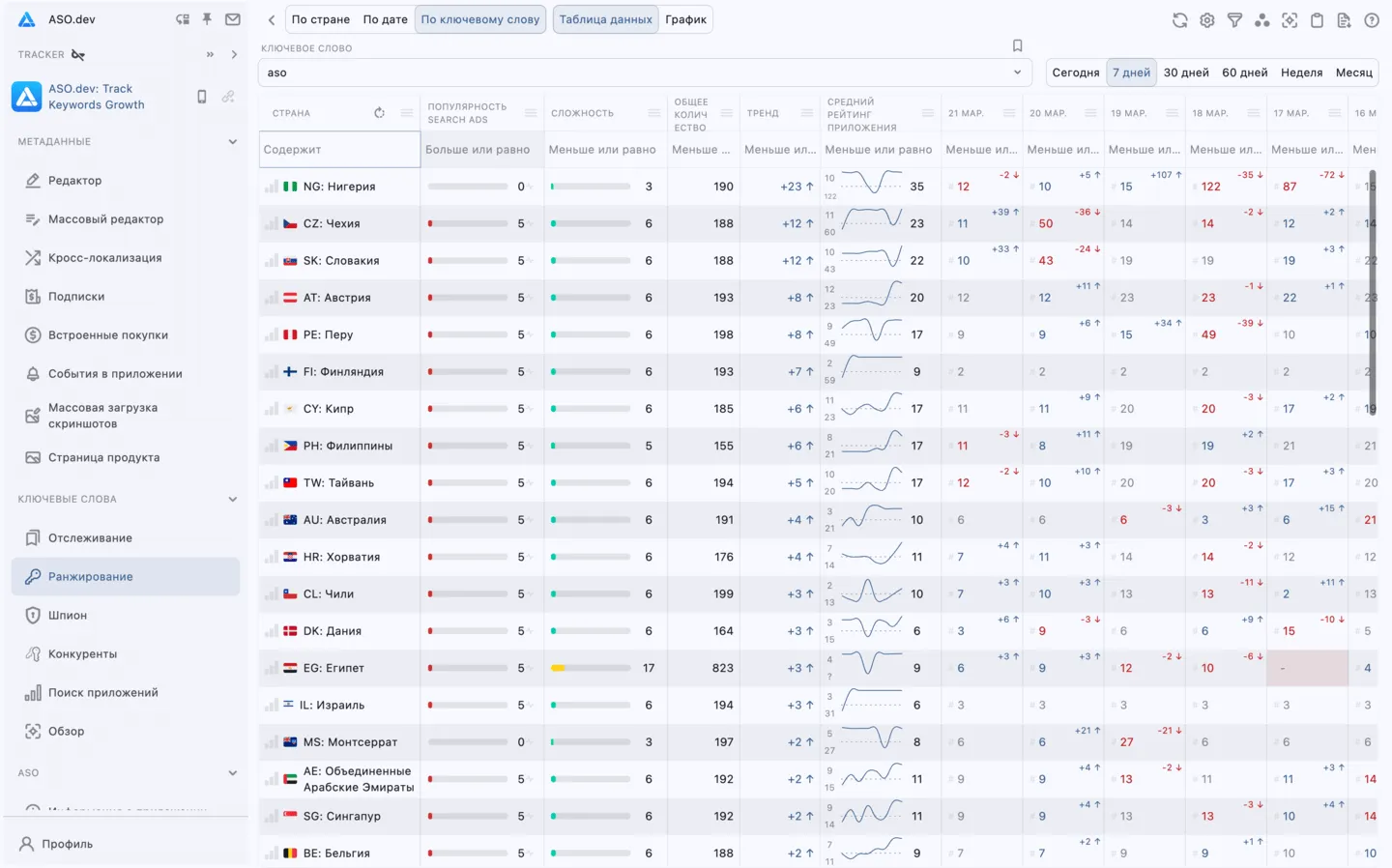Open the settings gear in top toolbar
1392x868 pixels.
pyautogui.click(x=1206, y=20)
